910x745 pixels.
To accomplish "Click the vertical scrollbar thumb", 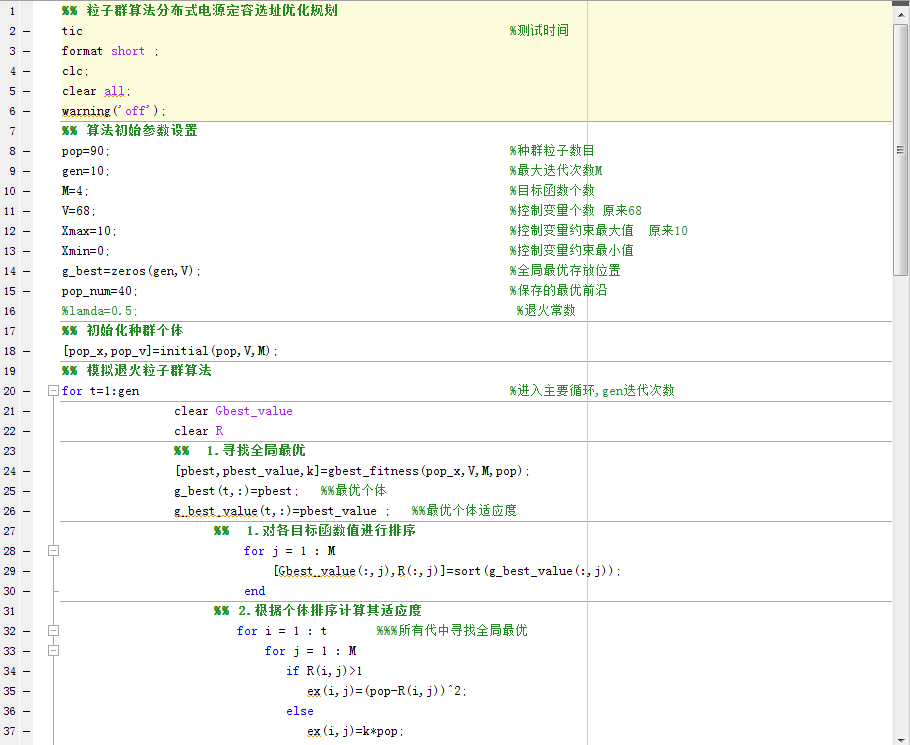I will (900, 150).
